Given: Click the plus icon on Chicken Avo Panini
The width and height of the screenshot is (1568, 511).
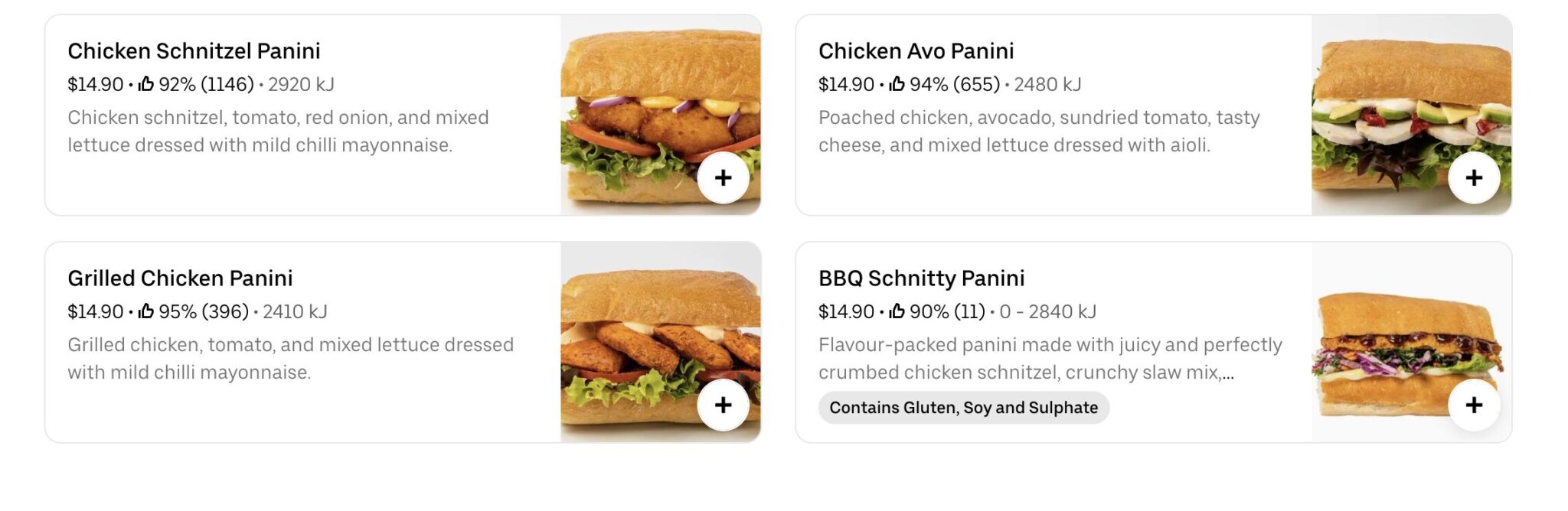Looking at the screenshot, I should pyautogui.click(x=1474, y=177).
